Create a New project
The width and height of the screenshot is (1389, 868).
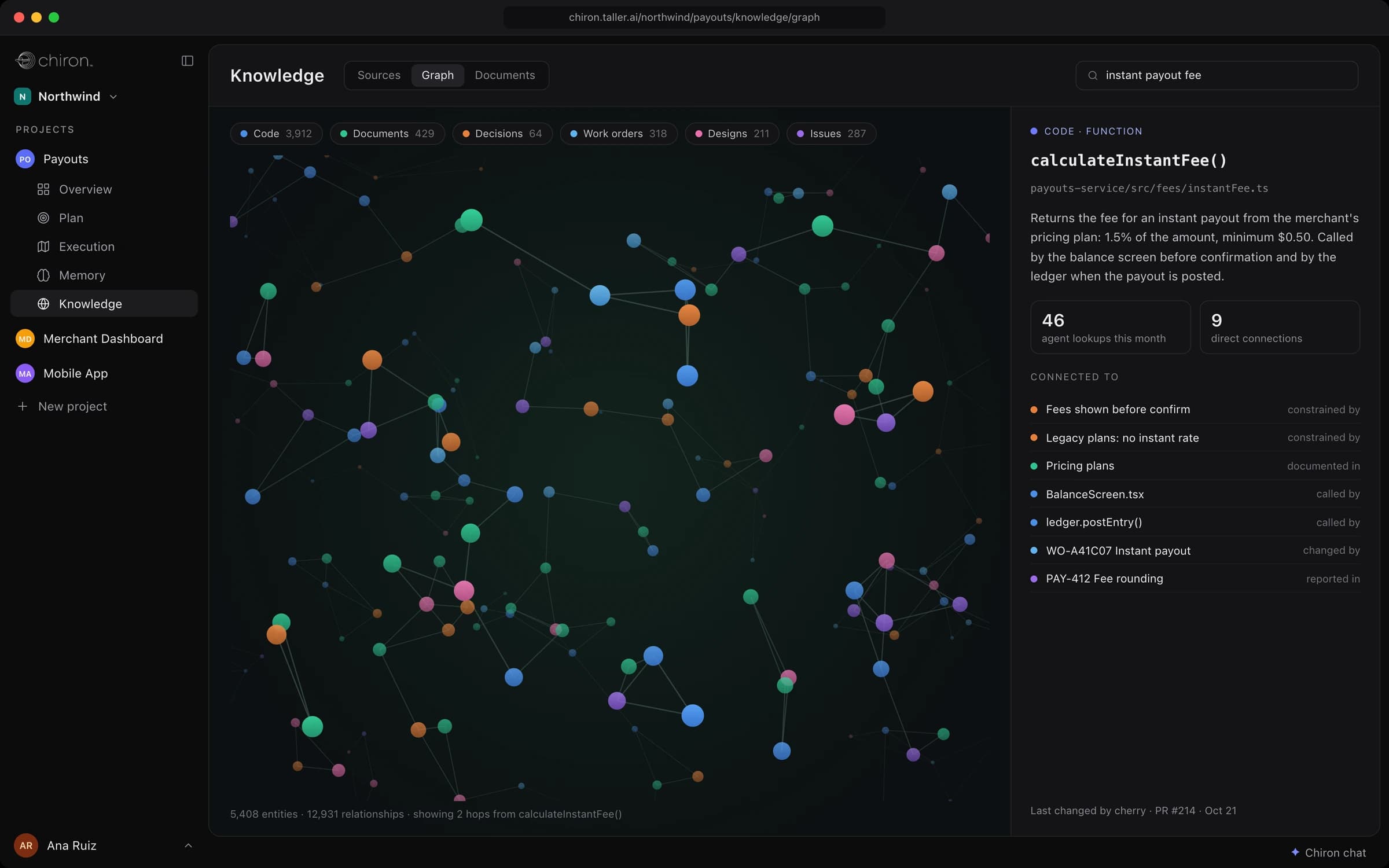click(104, 406)
